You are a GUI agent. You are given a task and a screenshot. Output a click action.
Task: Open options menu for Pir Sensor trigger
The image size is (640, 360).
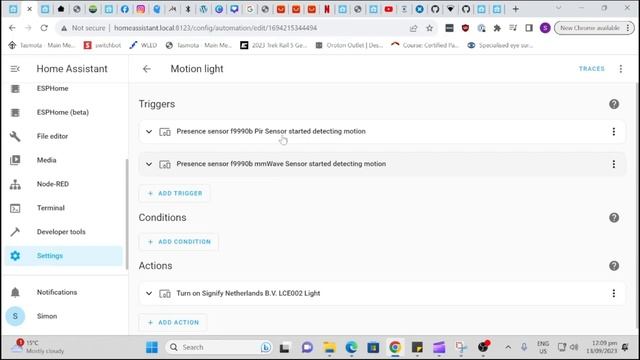(613, 131)
